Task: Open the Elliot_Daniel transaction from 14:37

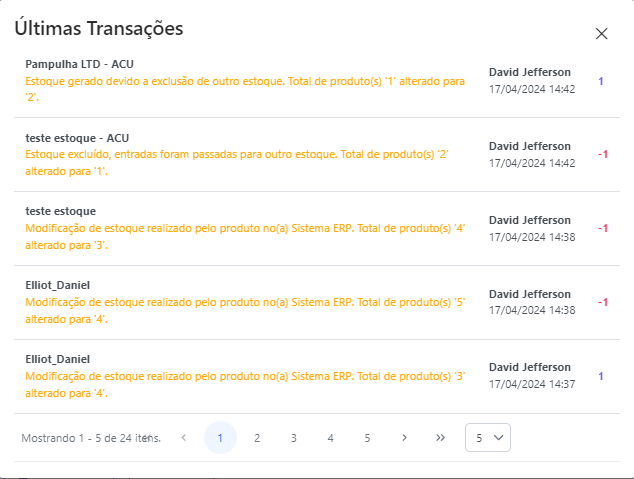Action: tap(57, 359)
